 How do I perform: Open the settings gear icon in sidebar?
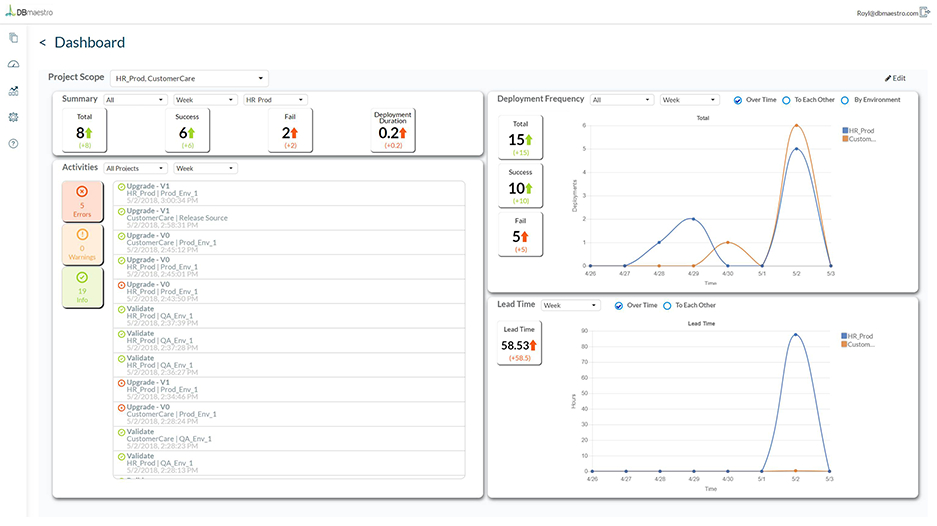click(13, 117)
